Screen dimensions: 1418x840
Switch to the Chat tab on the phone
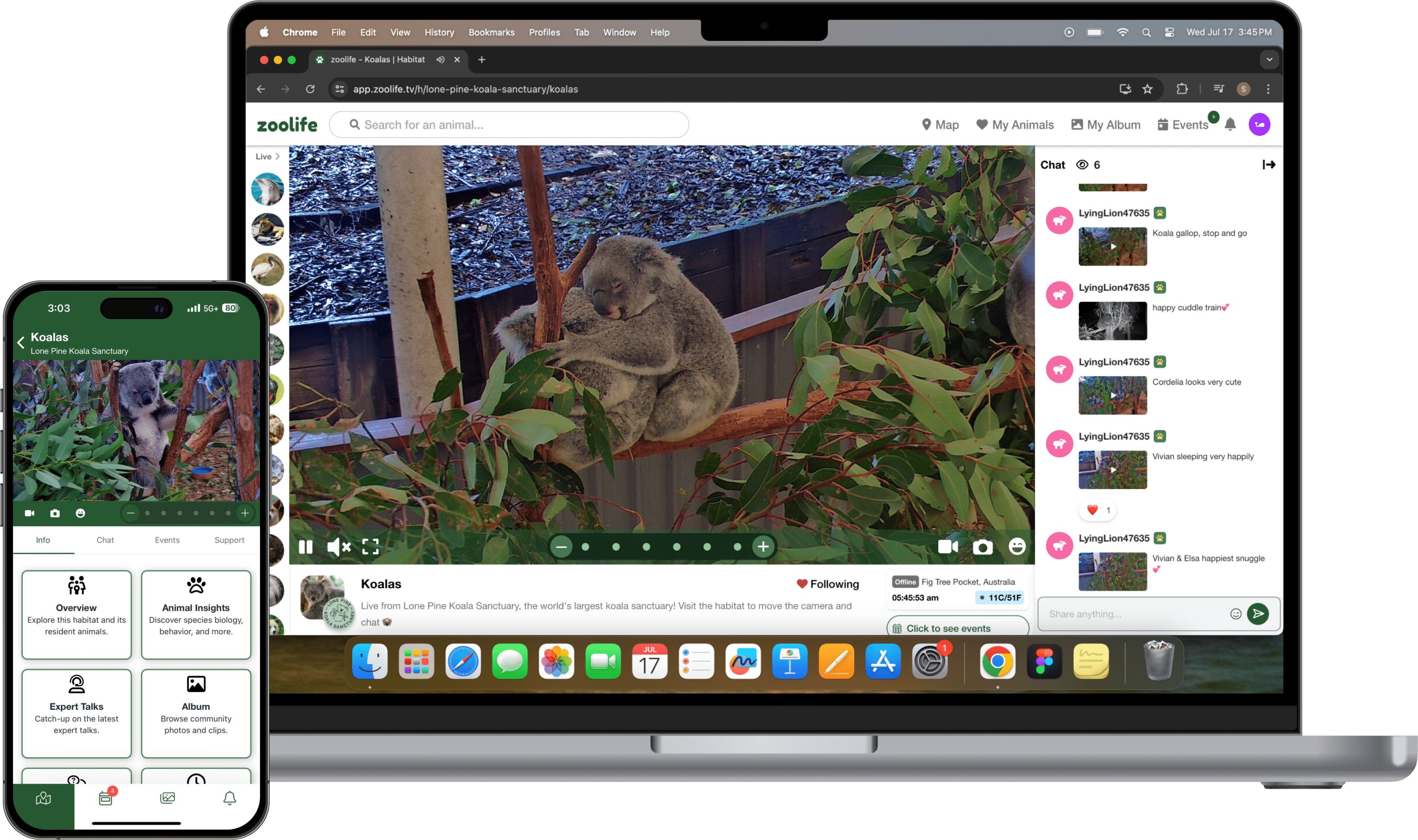105,540
